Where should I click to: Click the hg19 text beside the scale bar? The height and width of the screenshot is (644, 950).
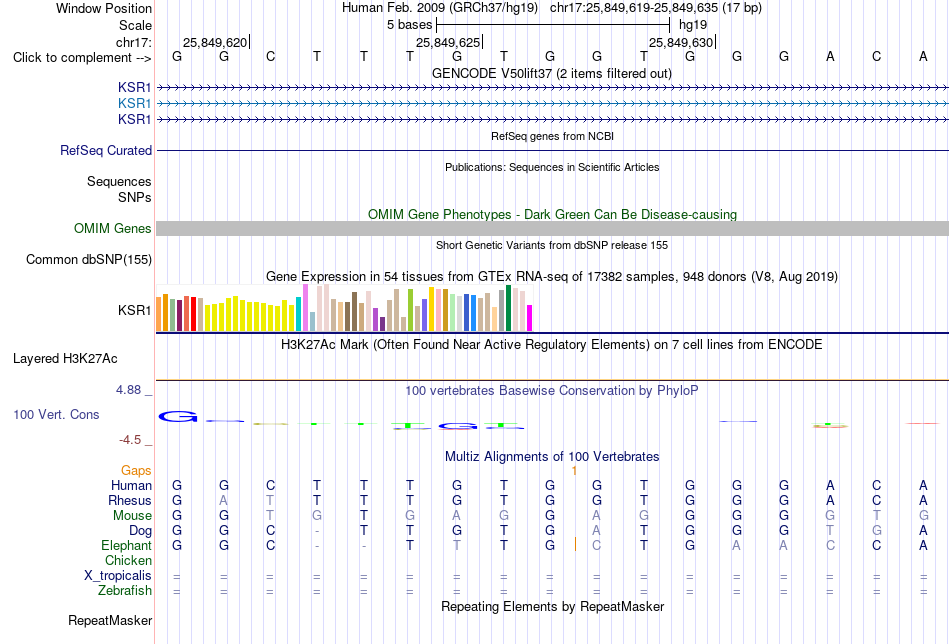click(693, 25)
